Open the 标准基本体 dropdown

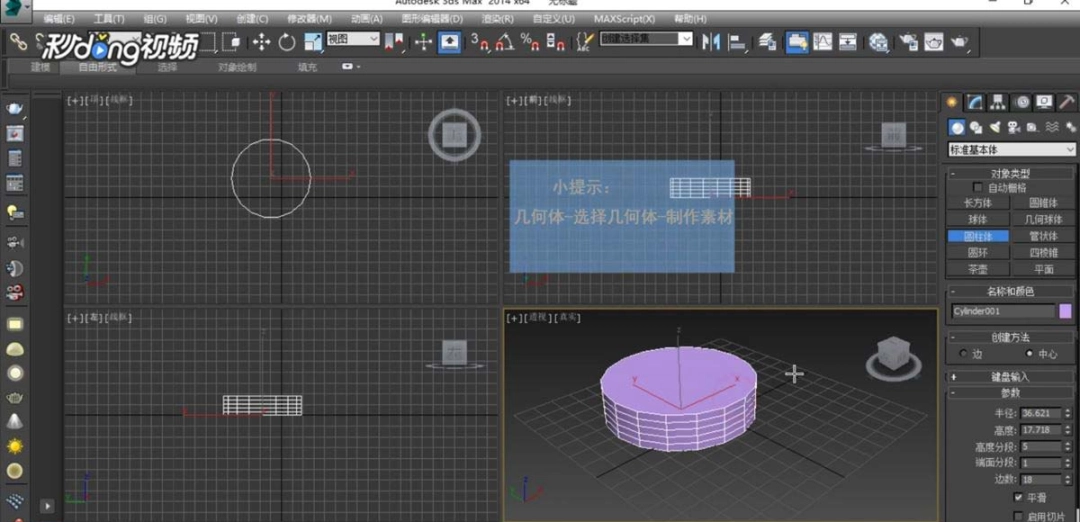(1012, 149)
